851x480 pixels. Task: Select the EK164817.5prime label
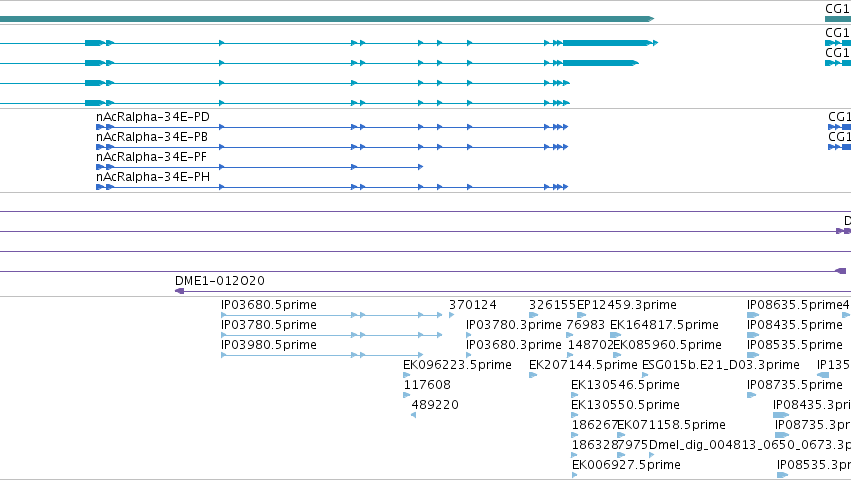click(x=664, y=325)
